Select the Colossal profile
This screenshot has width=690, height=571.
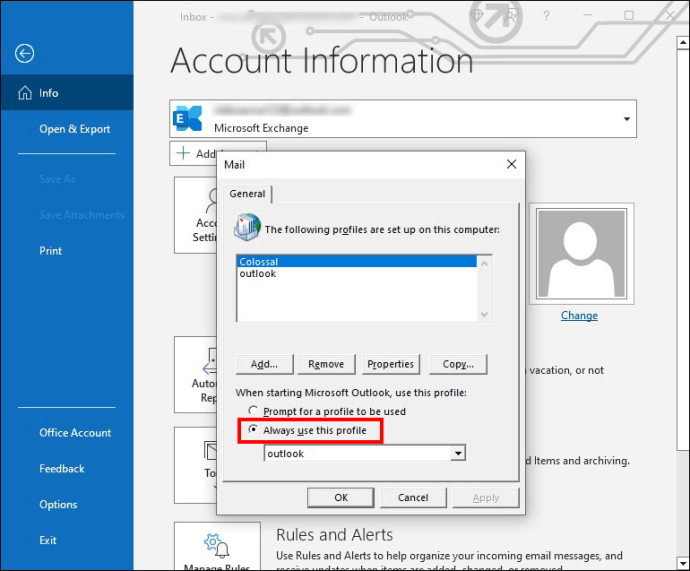[356, 261]
